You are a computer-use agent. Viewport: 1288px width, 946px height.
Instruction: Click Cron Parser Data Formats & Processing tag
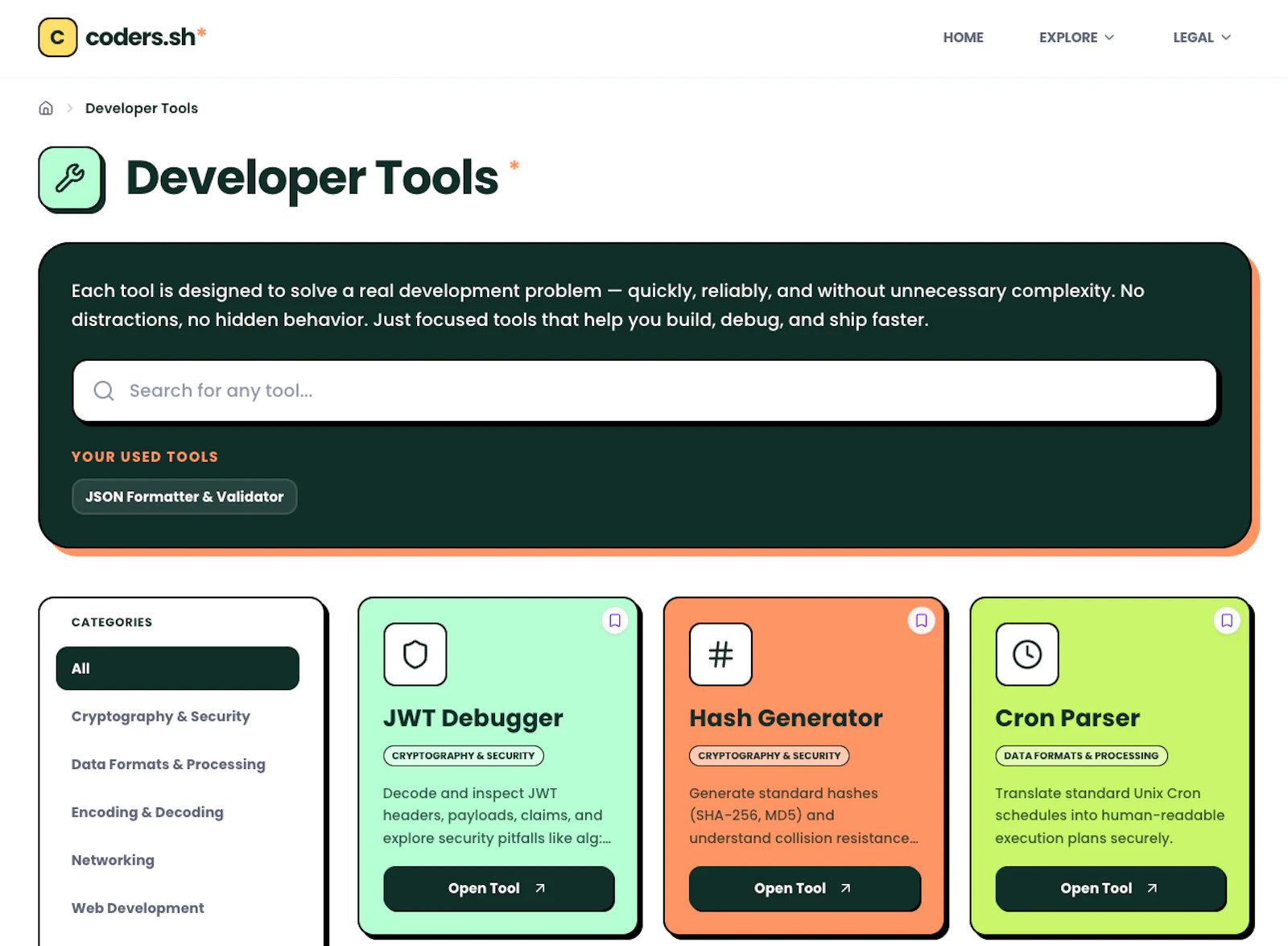[1082, 756]
